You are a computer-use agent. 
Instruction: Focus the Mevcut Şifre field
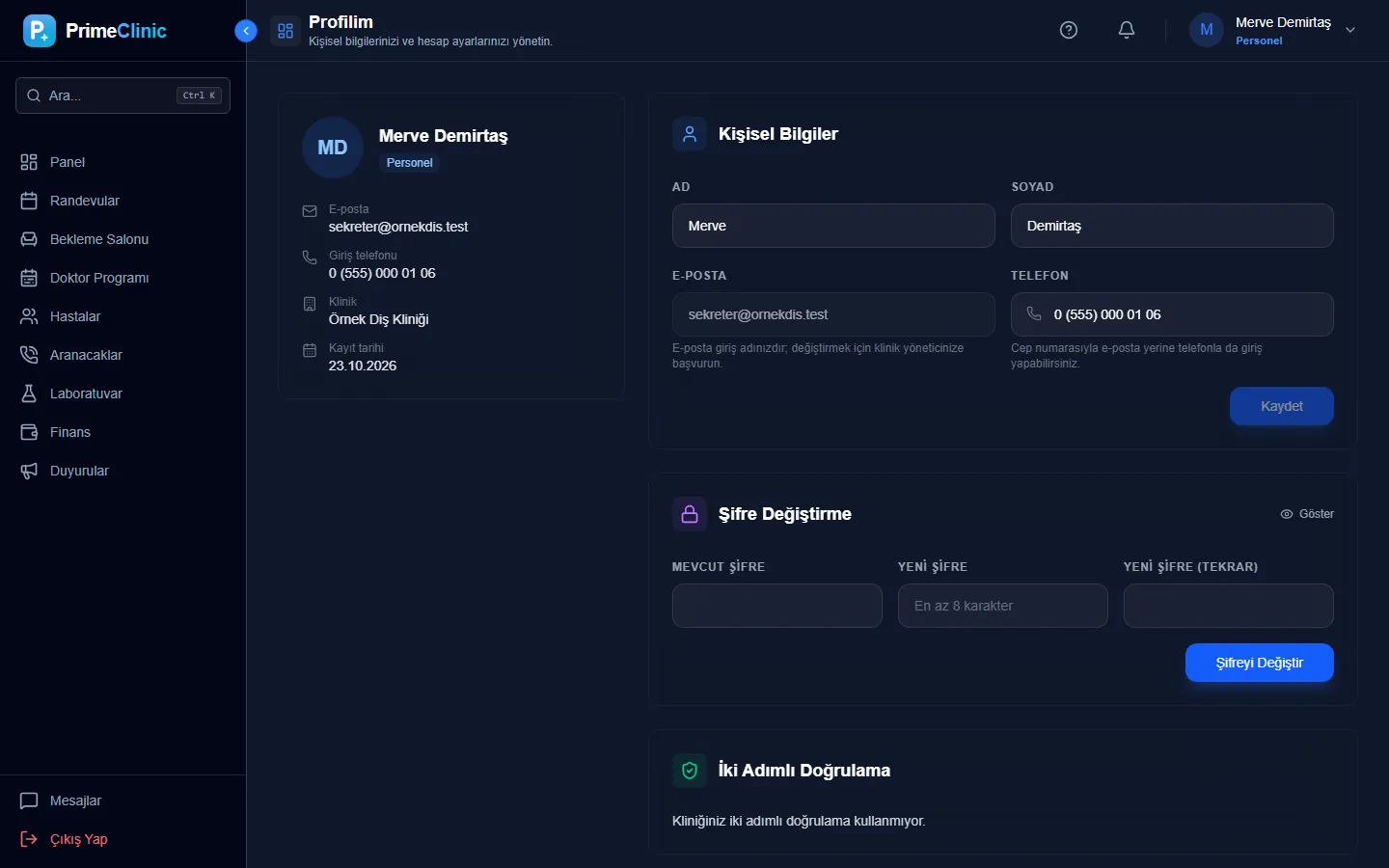point(776,606)
